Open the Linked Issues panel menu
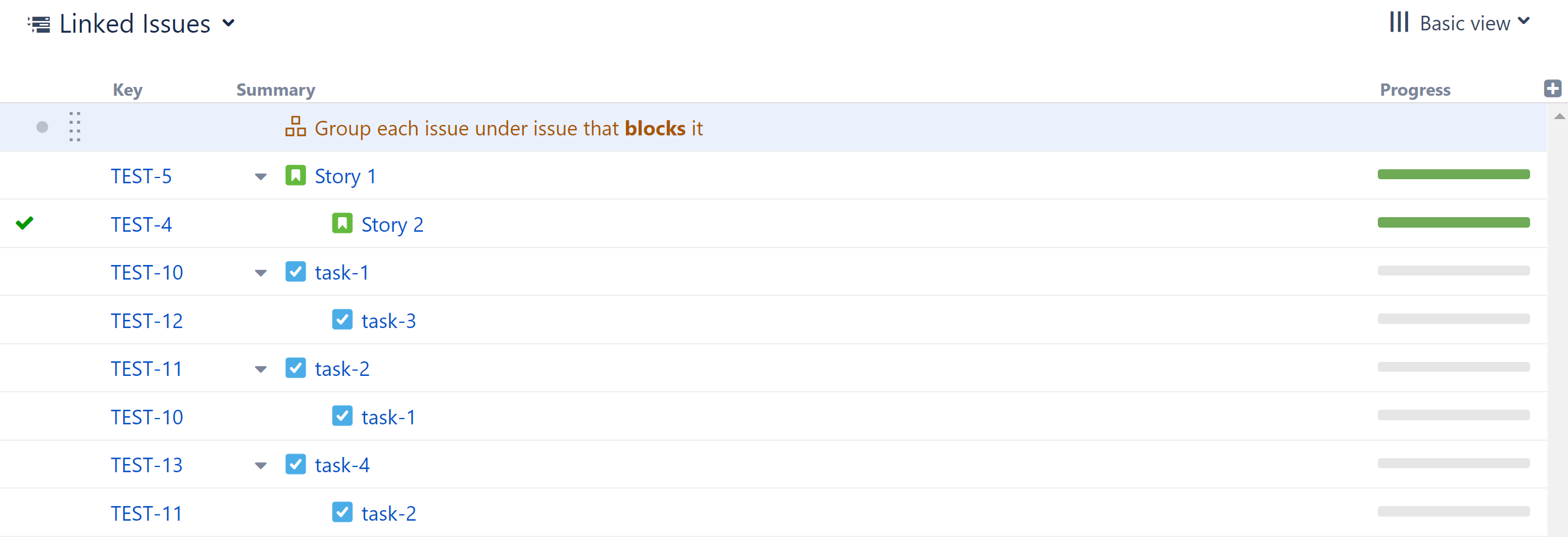1568x537 pixels. click(228, 23)
